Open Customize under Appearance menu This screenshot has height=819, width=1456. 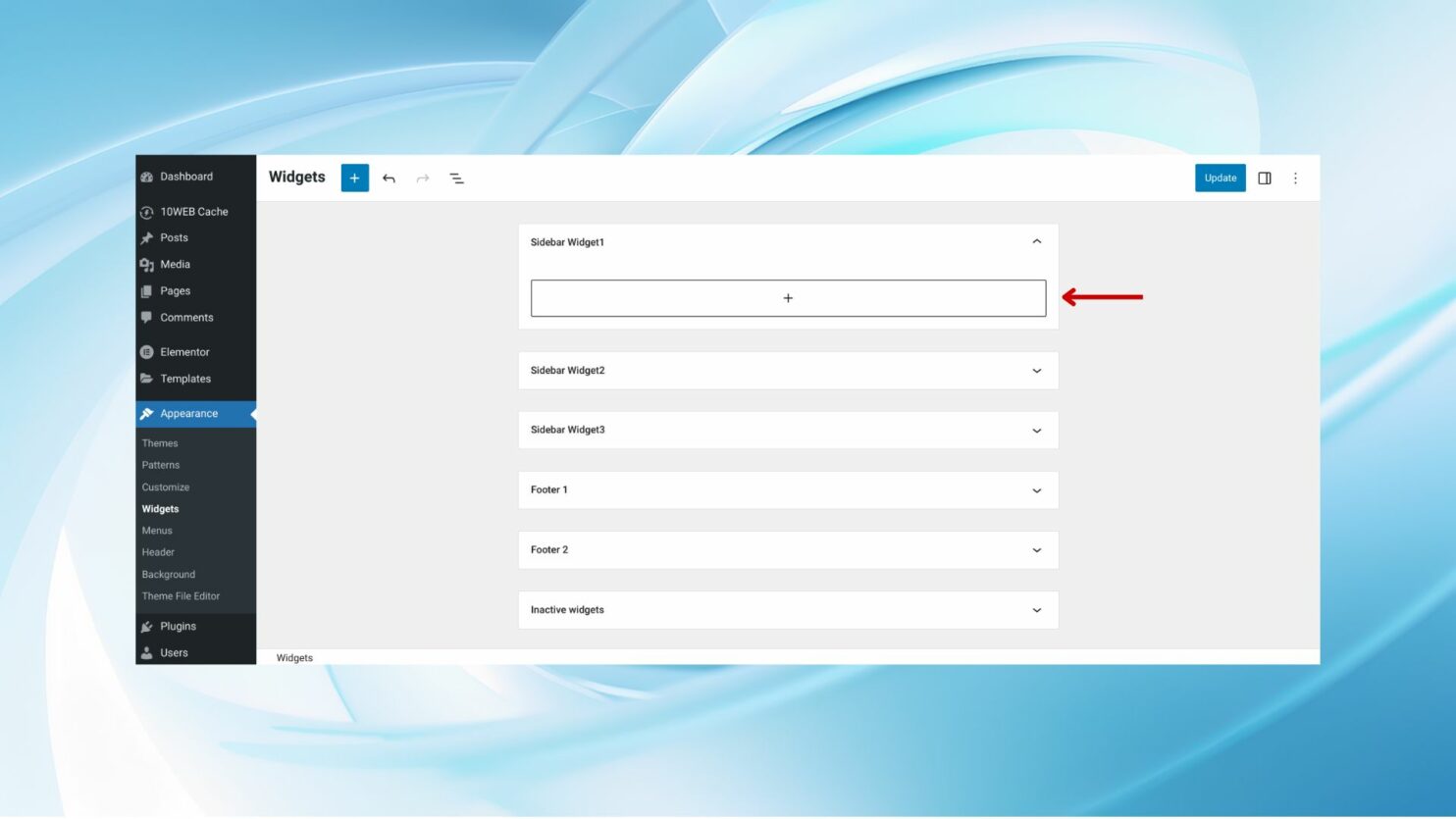(x=165, y=486)
